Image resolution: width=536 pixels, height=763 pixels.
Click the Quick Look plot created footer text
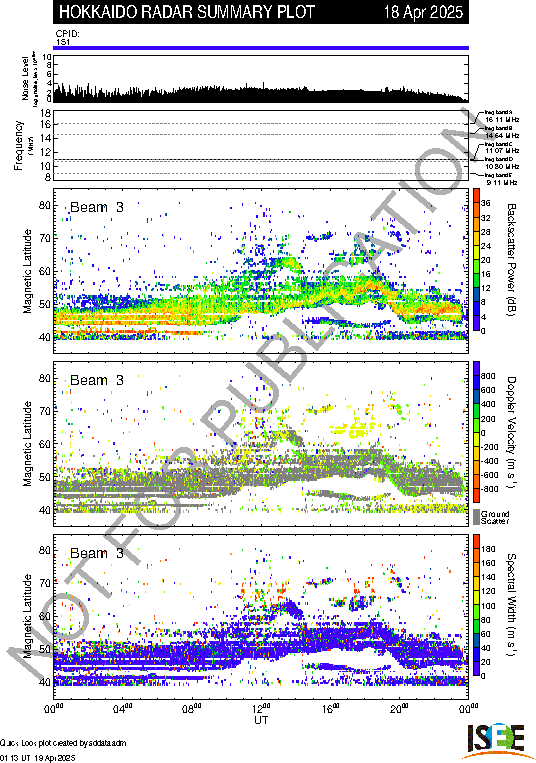[63, 743]
